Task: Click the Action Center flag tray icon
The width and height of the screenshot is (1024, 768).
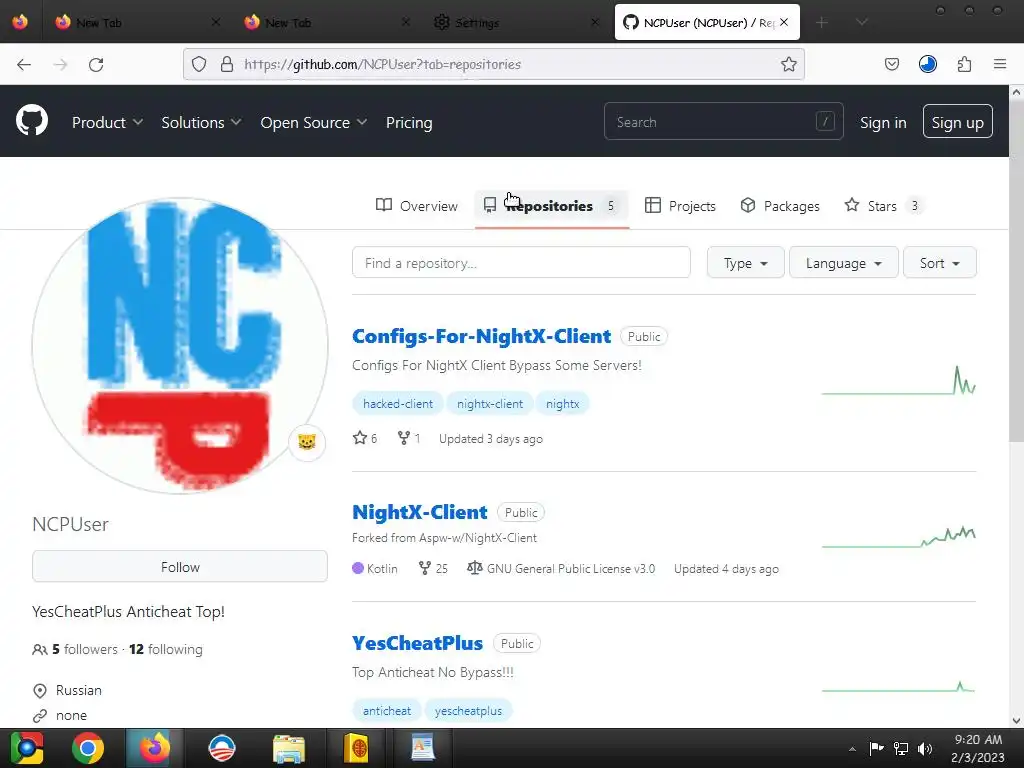Action: point(876,748)
